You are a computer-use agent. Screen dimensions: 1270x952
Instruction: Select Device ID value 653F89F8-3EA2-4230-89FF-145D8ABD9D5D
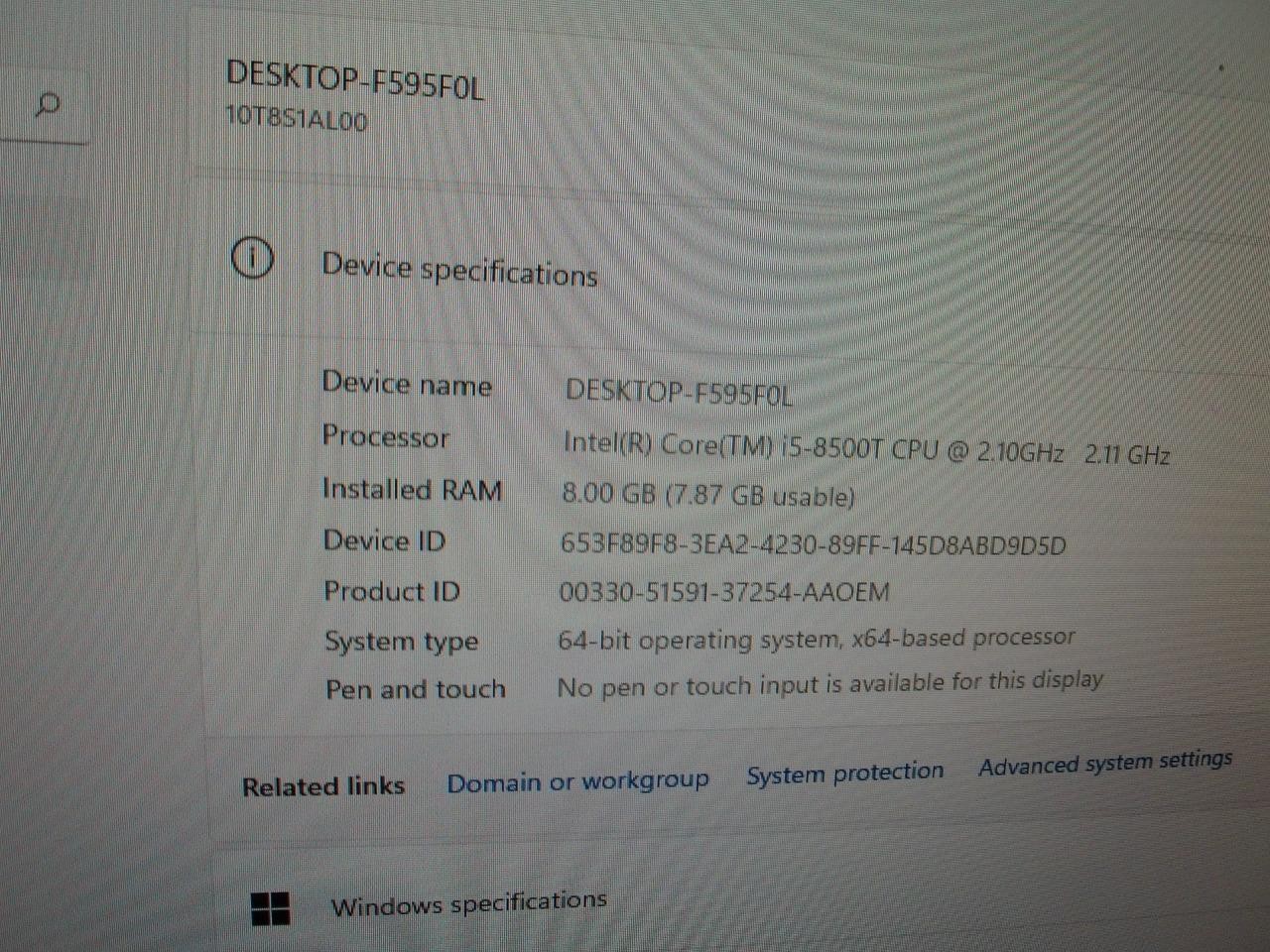pos(814,544)
